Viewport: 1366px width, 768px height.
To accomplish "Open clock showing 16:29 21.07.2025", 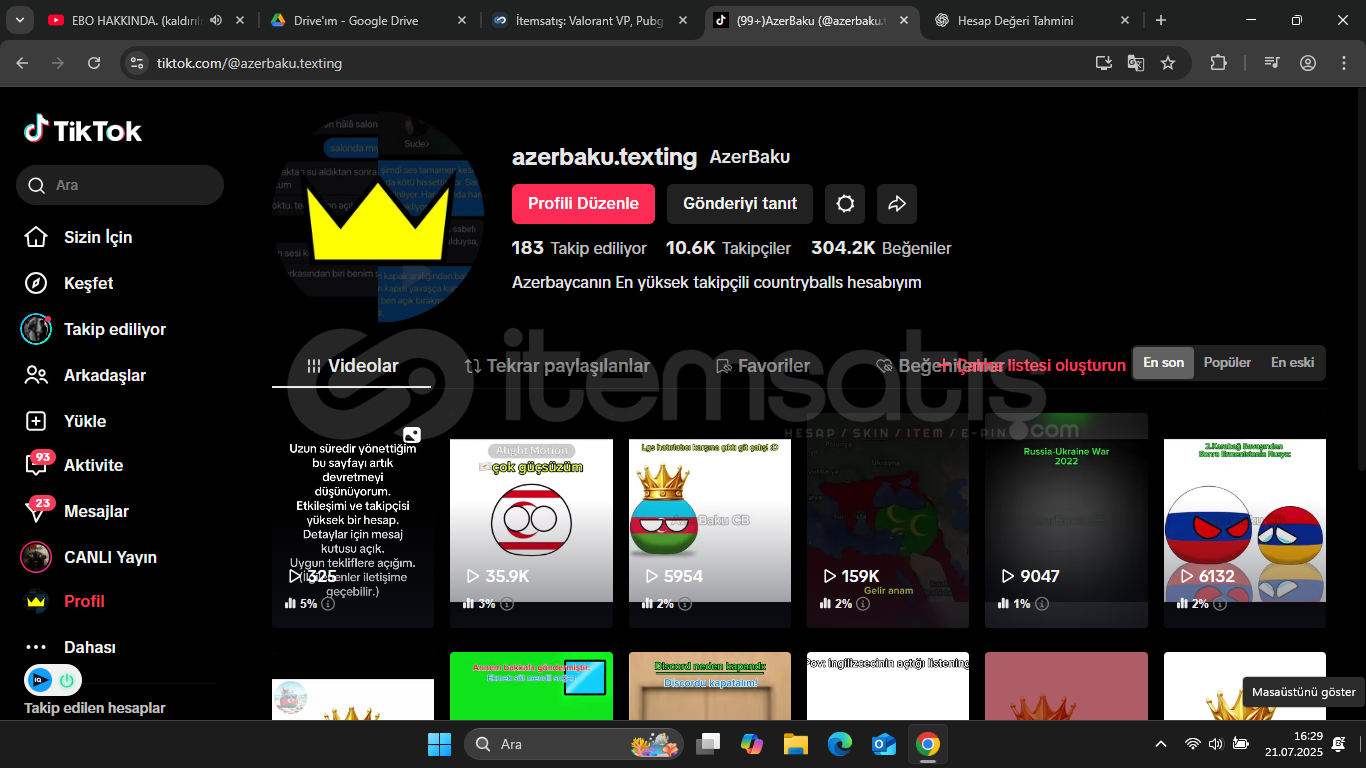I will [x=1293, y=743].
